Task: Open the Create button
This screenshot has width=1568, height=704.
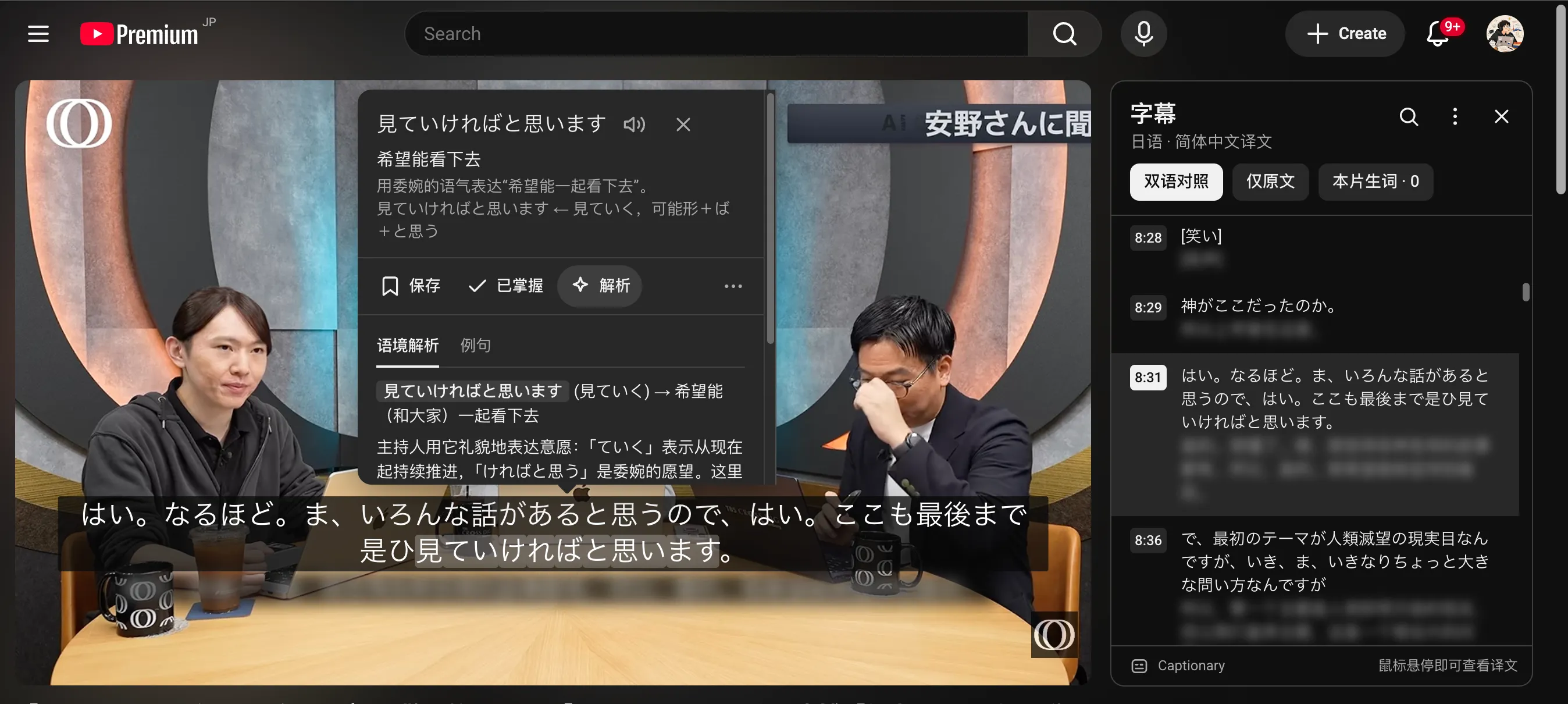Action: pyautogui.click(x=1345, y=34)
